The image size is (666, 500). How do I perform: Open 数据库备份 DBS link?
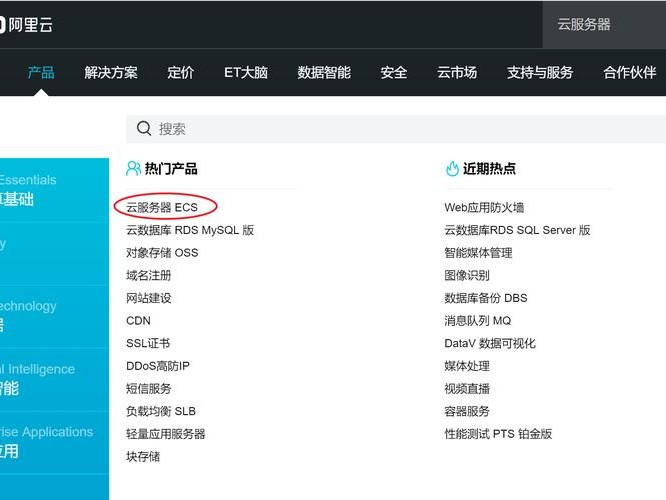click(485, 298)
